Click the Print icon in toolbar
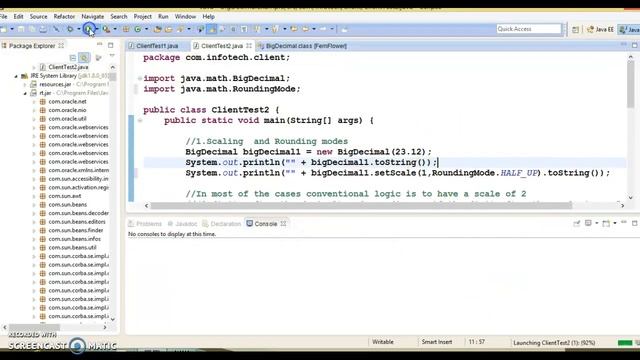This screenshot has width=640, height=360. pos(43,29)
